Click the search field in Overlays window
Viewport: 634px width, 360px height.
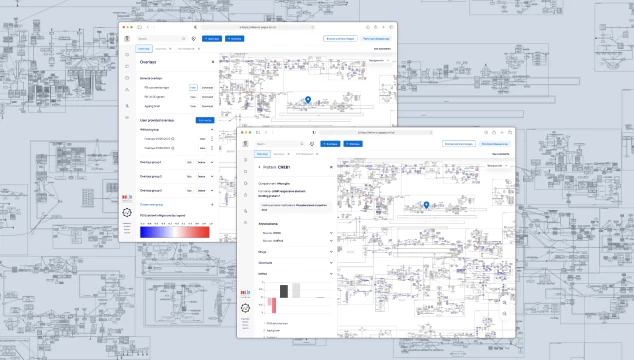(x=162, y=39)
